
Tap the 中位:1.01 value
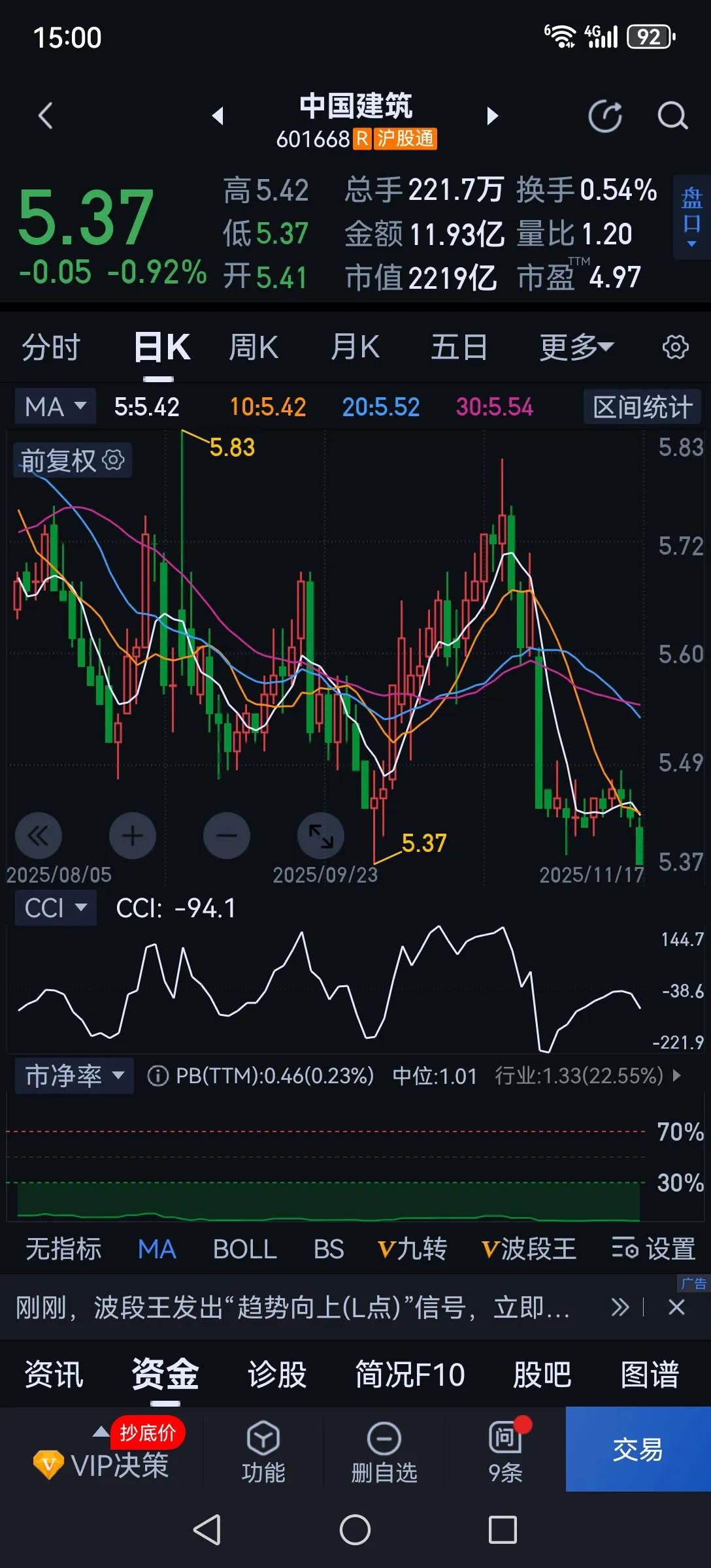(x=435, y=1075)
